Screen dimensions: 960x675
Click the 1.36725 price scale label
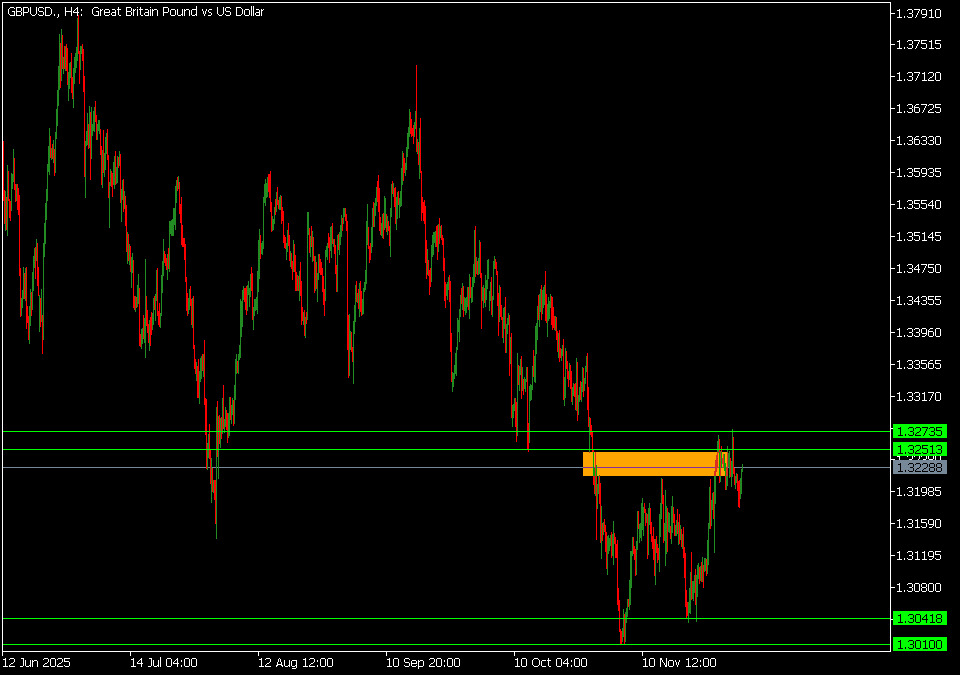[921, 108]
